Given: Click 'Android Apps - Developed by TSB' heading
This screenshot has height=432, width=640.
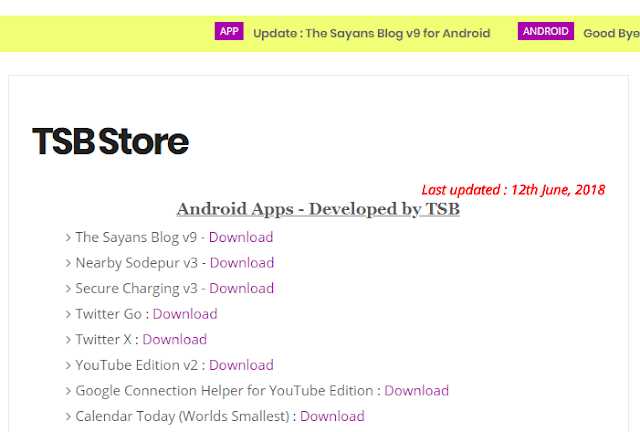Looking at the screenshot, I should pyautogui.click(x=318, y=209).
